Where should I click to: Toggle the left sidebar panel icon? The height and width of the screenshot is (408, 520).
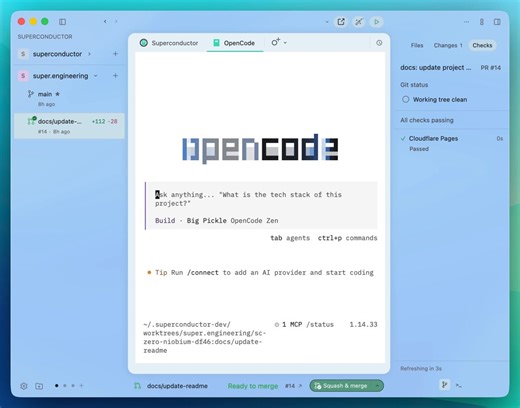pyautogui.click(x=62, y=22)
